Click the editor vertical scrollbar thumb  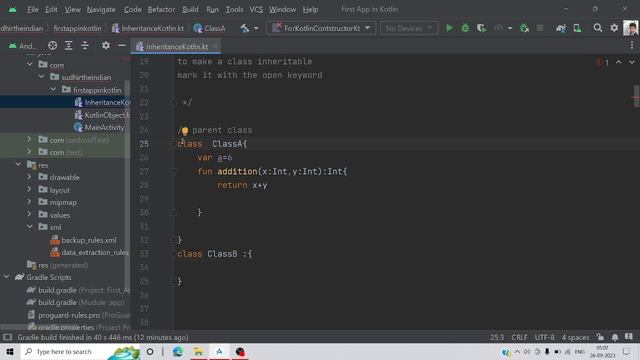[x=636, y=96]
